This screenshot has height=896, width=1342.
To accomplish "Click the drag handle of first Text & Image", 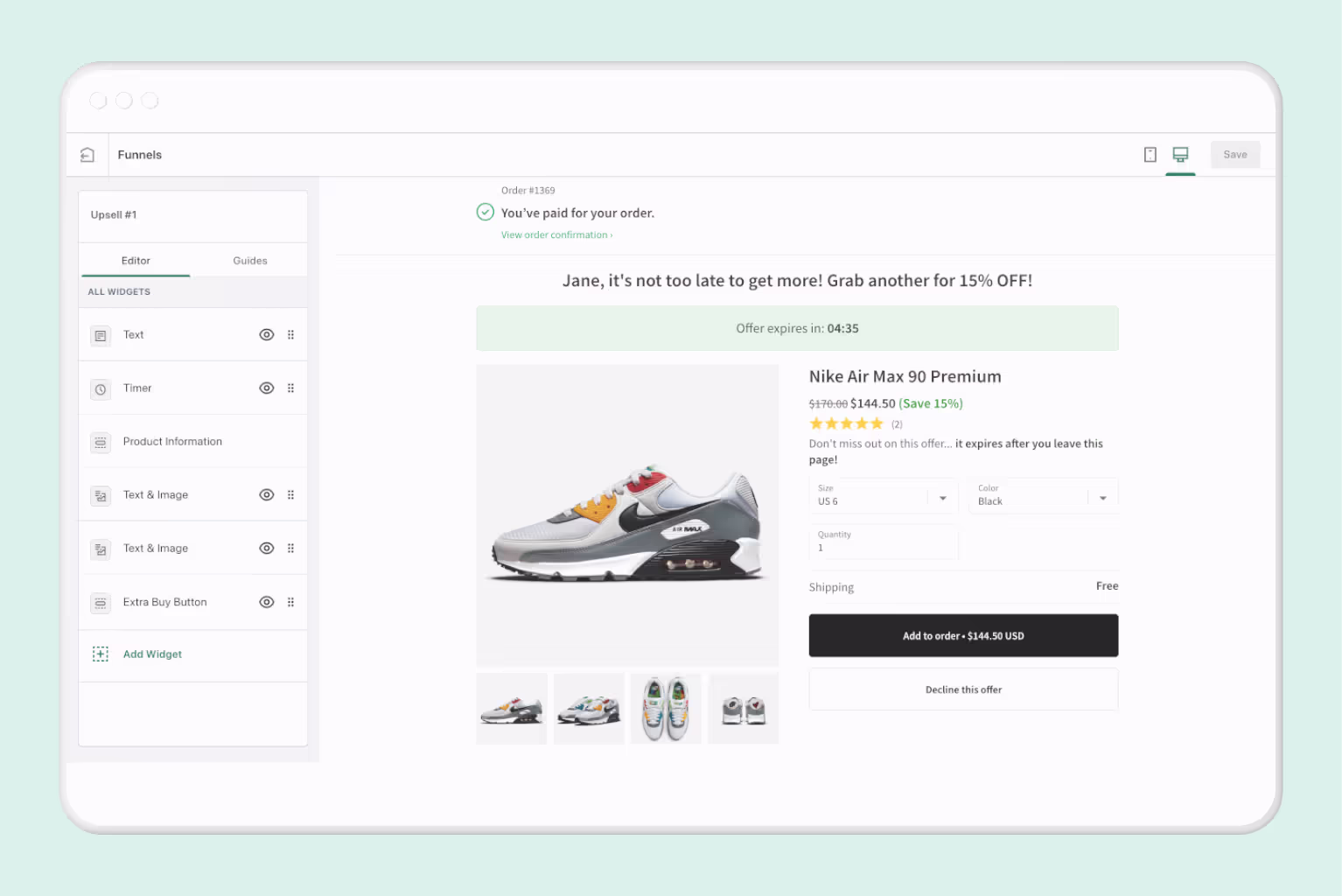I will 290,495.
